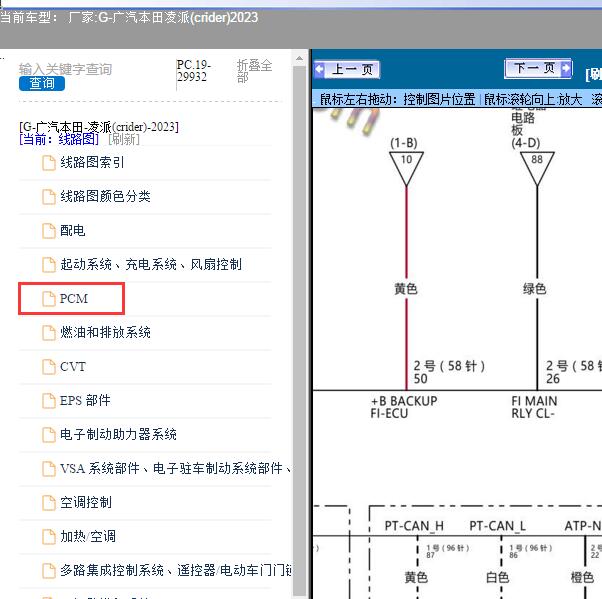
Task: Click the page icon beside 配电
Action: coord(49,231)
